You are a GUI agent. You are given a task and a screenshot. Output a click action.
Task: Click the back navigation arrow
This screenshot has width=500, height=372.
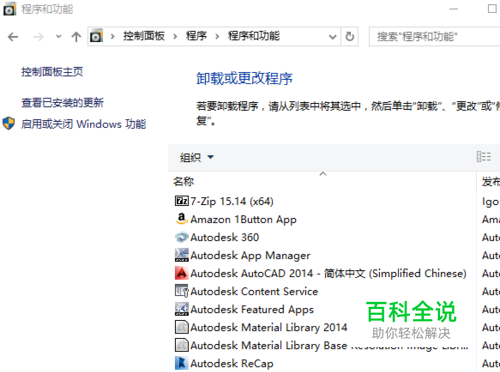point(13,37)
